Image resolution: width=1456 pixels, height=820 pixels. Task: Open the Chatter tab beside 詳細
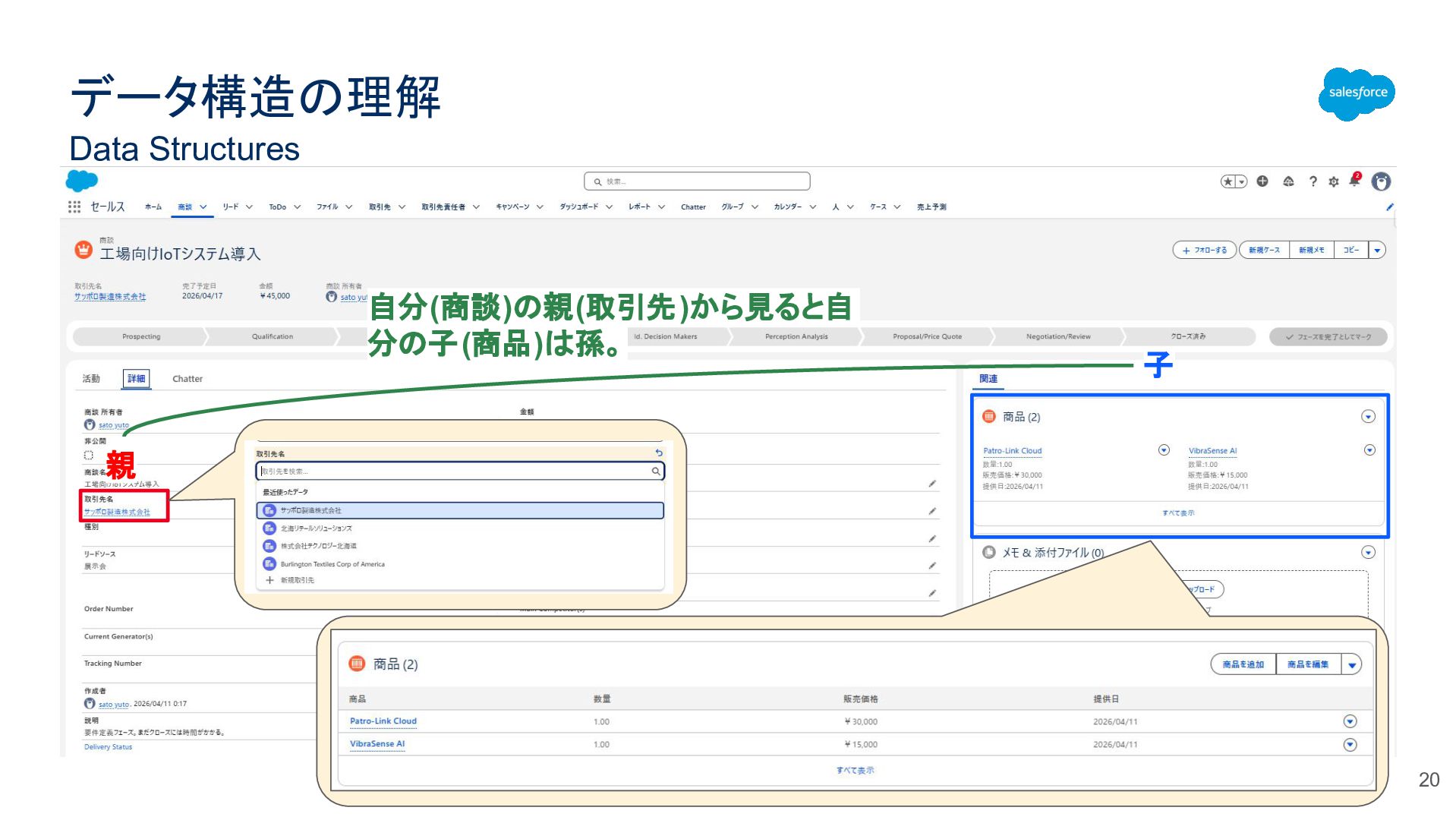tap(188, 379)
